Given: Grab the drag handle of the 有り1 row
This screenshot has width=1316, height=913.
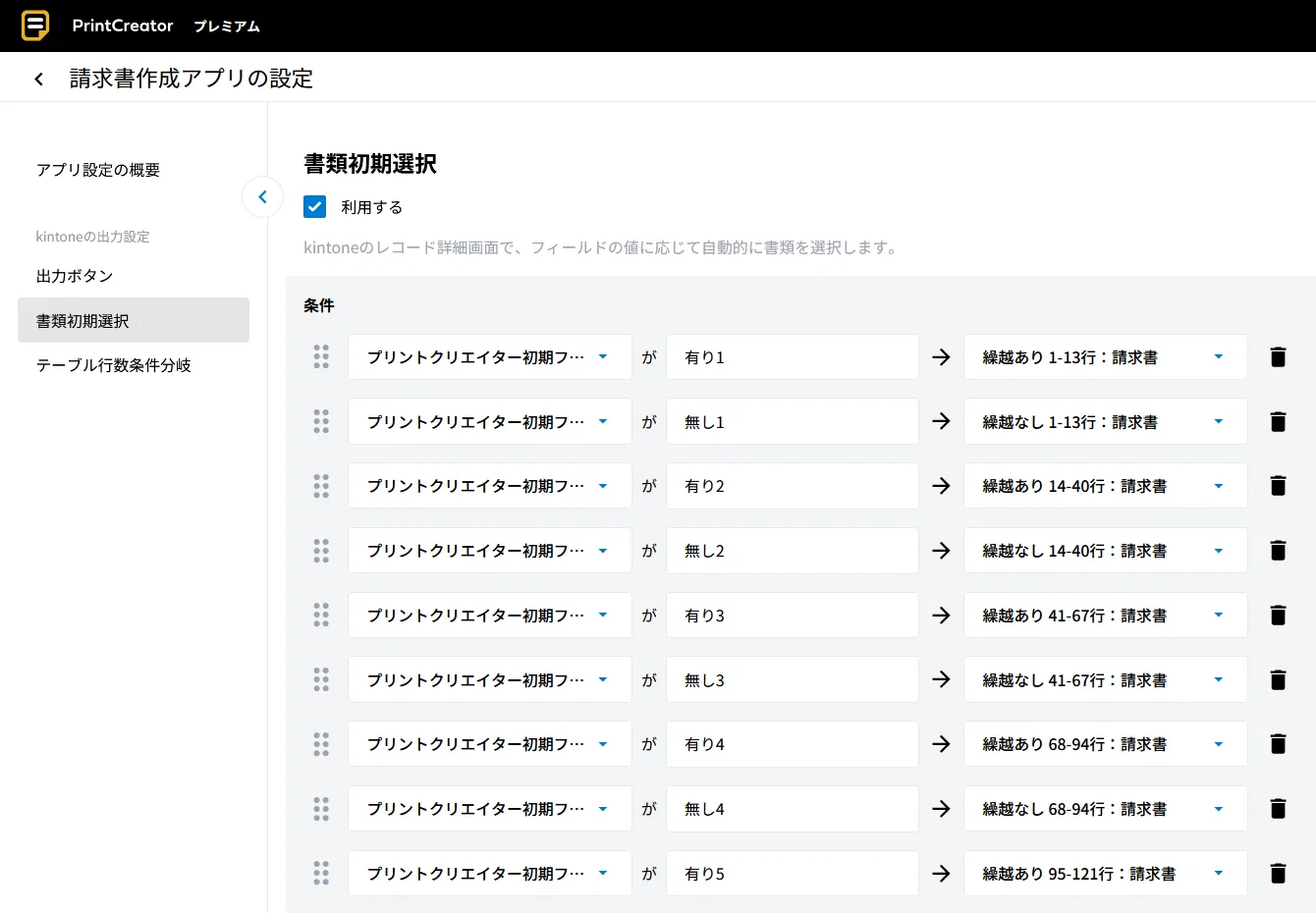Looking at the screenshot, I should tap(321, 357).
